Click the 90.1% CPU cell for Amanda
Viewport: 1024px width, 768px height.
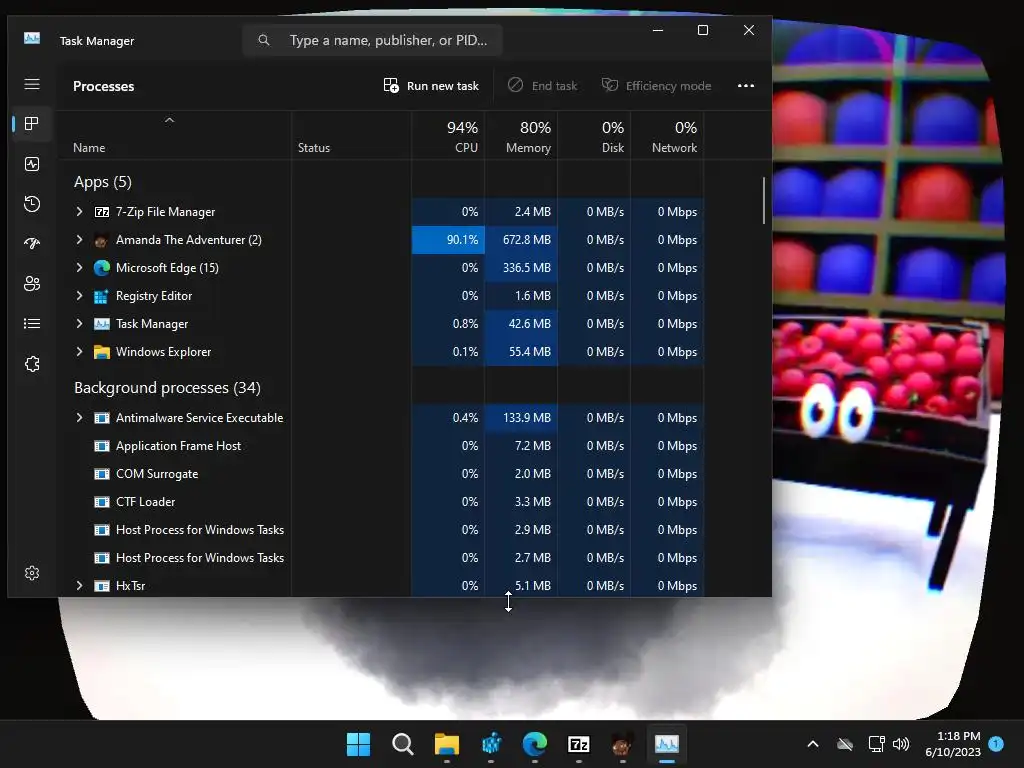448,240
